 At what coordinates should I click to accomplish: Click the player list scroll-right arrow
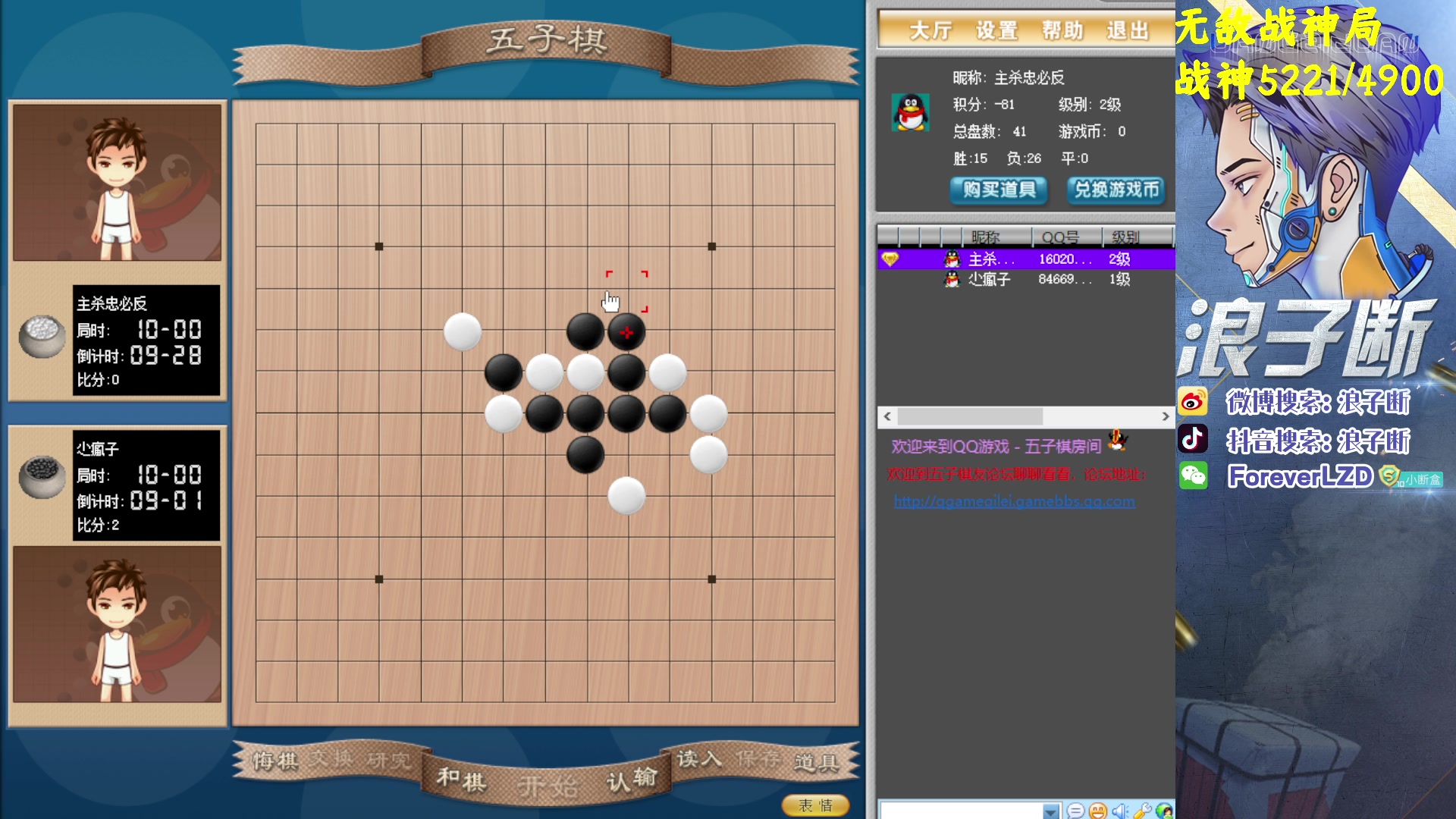1166,416
